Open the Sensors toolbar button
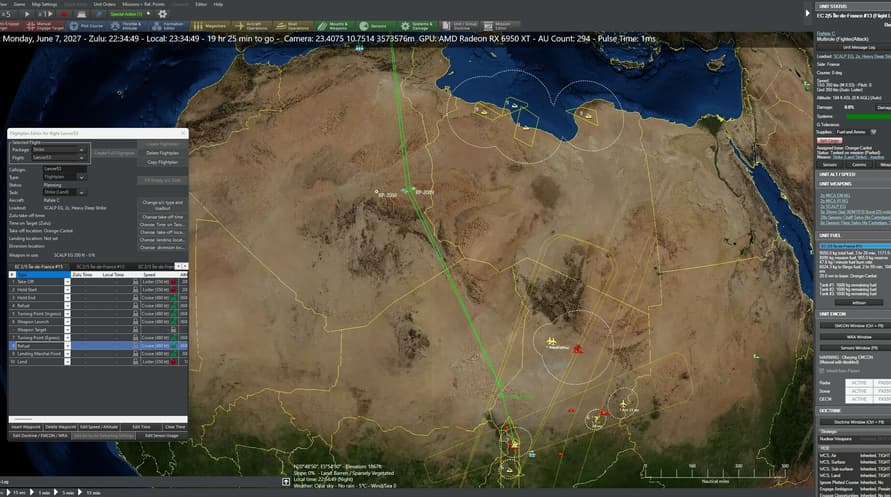 point(375,26)
